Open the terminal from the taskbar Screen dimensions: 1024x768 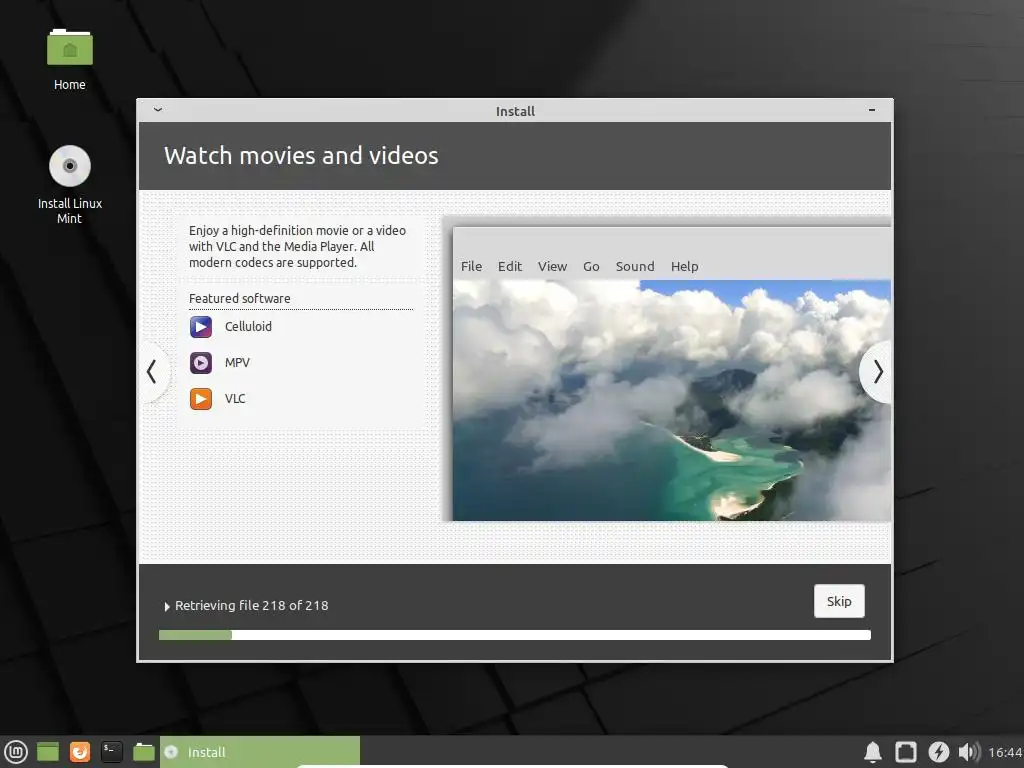pyautogui.click(x=112, y=752)
